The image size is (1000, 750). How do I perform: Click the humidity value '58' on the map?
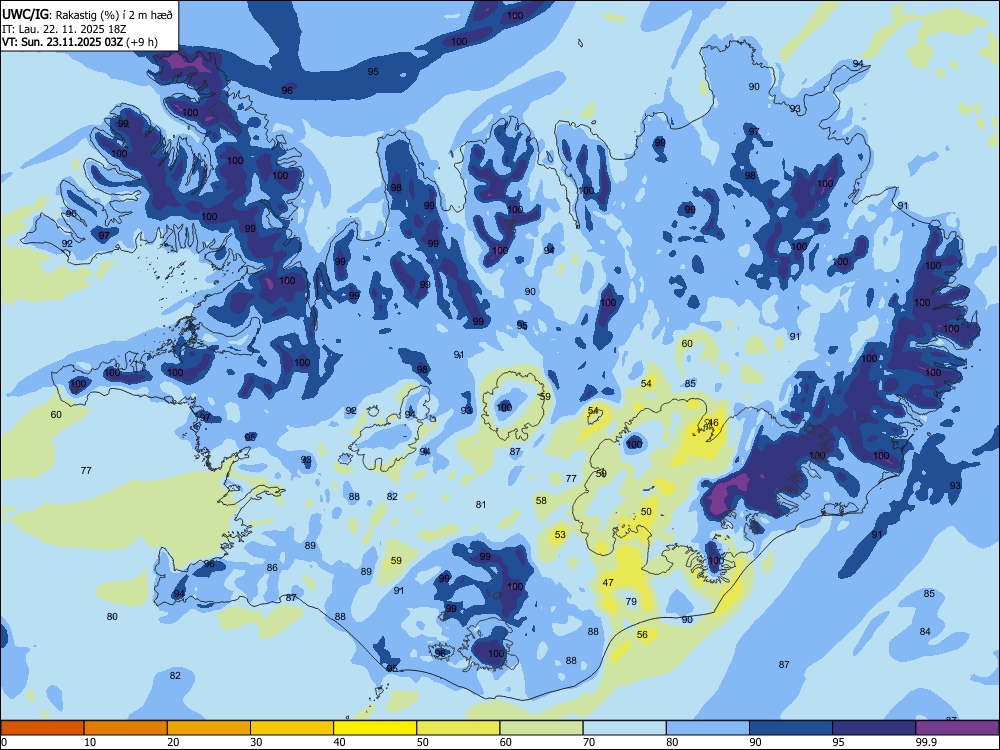[541, 501]
